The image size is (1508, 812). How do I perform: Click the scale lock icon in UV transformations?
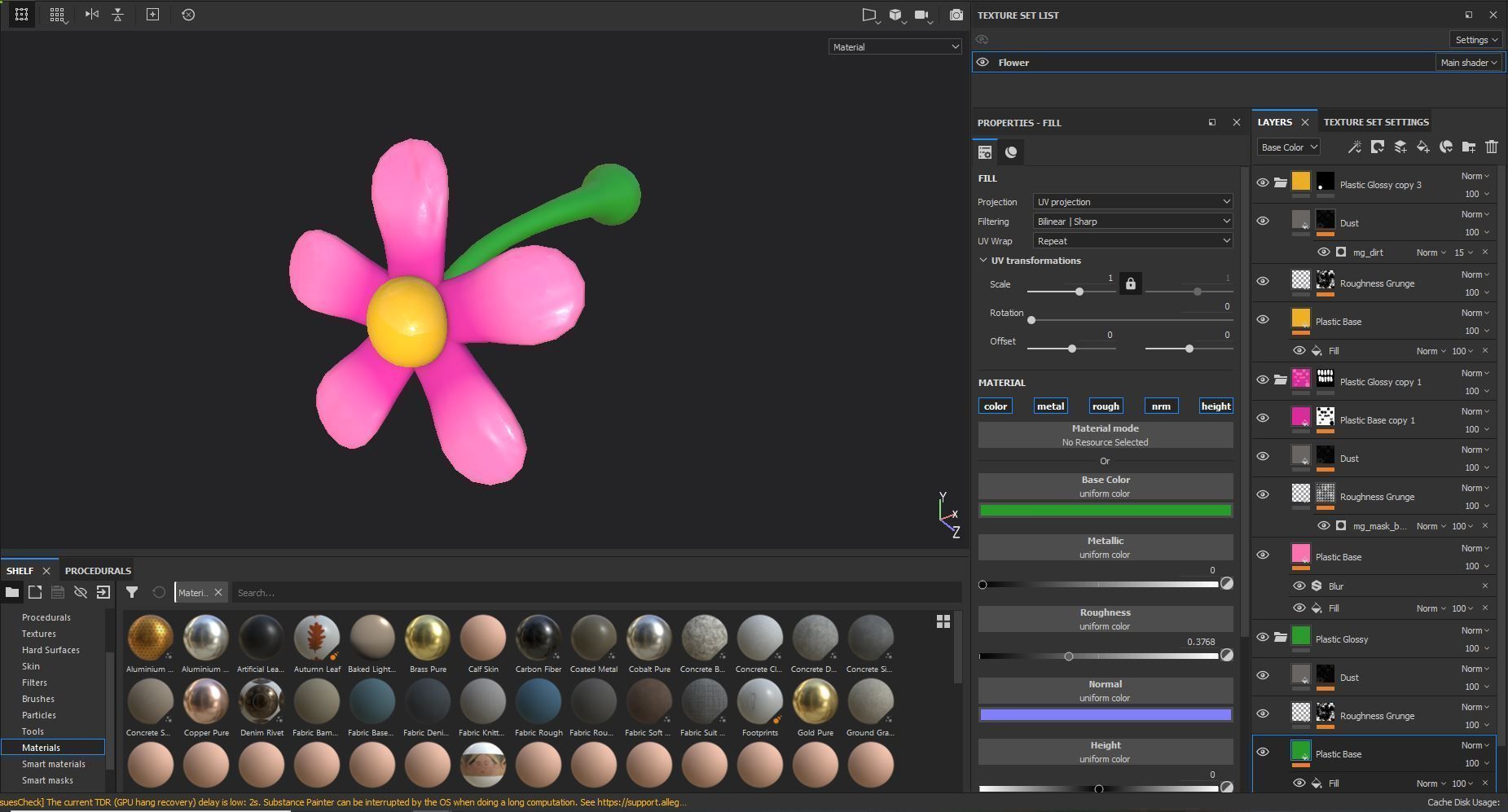(1130, 283)
